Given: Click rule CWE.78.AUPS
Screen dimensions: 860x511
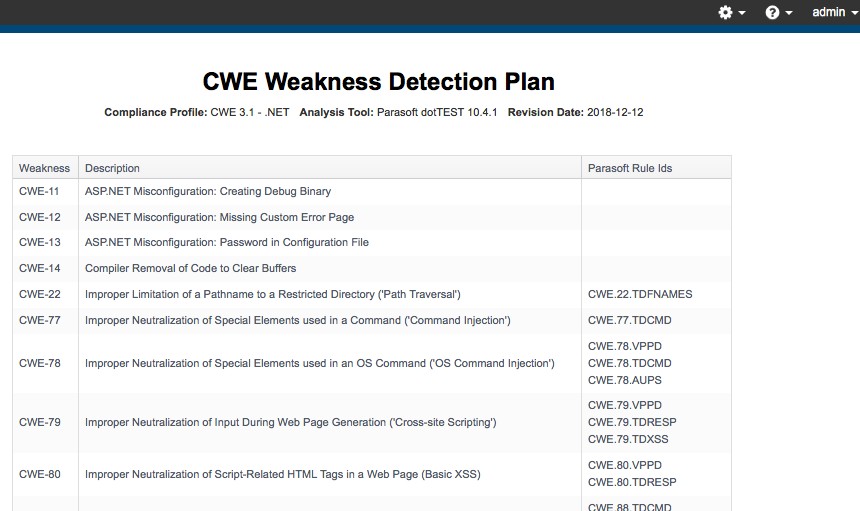Looking at the screenshot, I should click(625, 380).
